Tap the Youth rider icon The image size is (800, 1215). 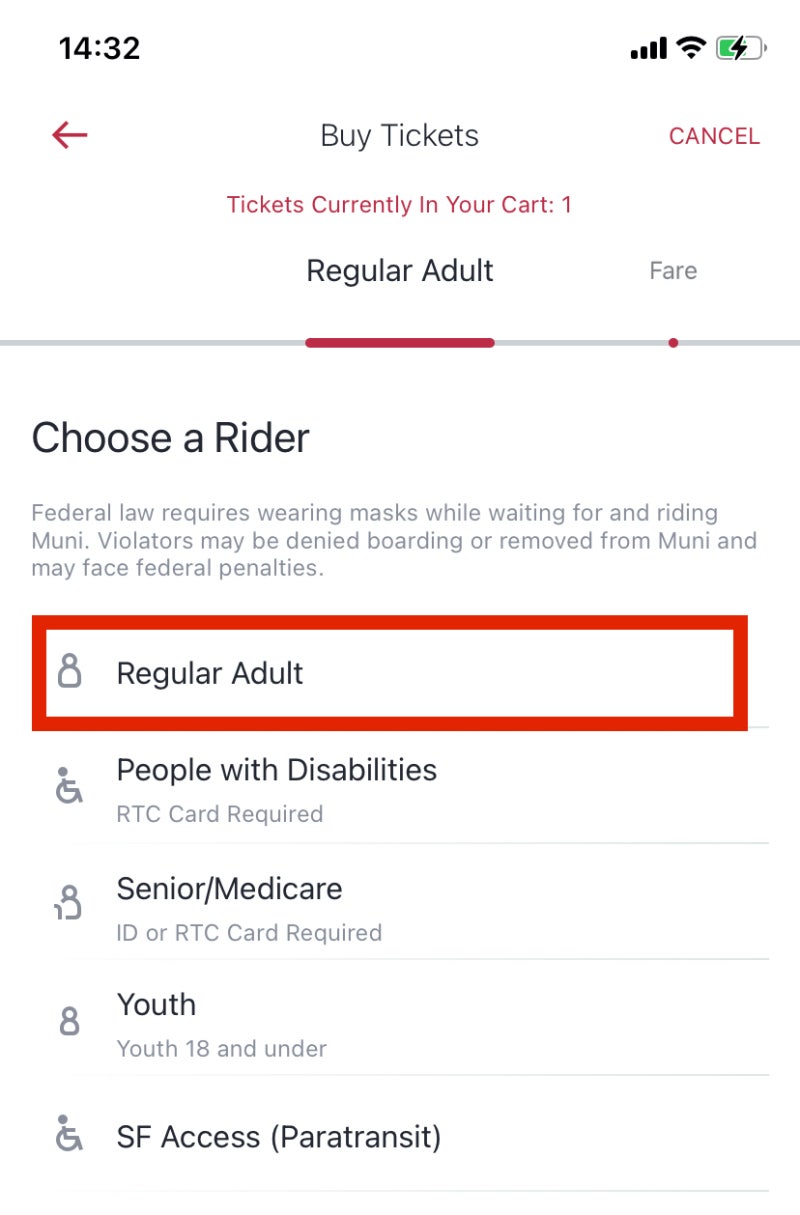69,1020
